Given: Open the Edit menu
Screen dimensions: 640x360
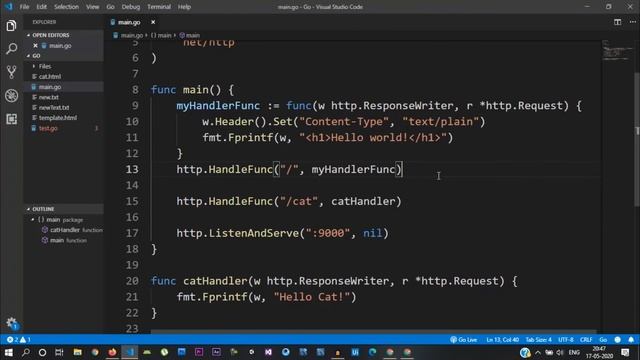Looking at the screenshot, I should [x=41, y=7].
